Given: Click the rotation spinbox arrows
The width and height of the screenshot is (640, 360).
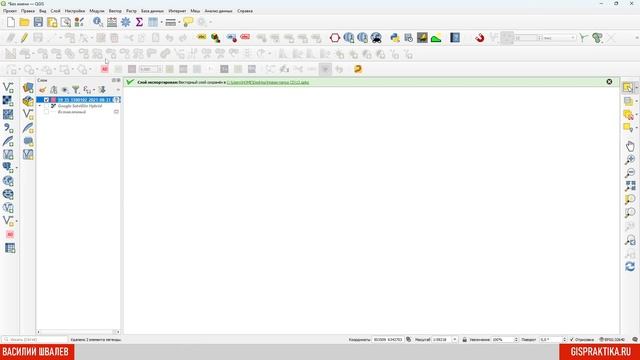Looking at the screenshot, I should point(564,340).
